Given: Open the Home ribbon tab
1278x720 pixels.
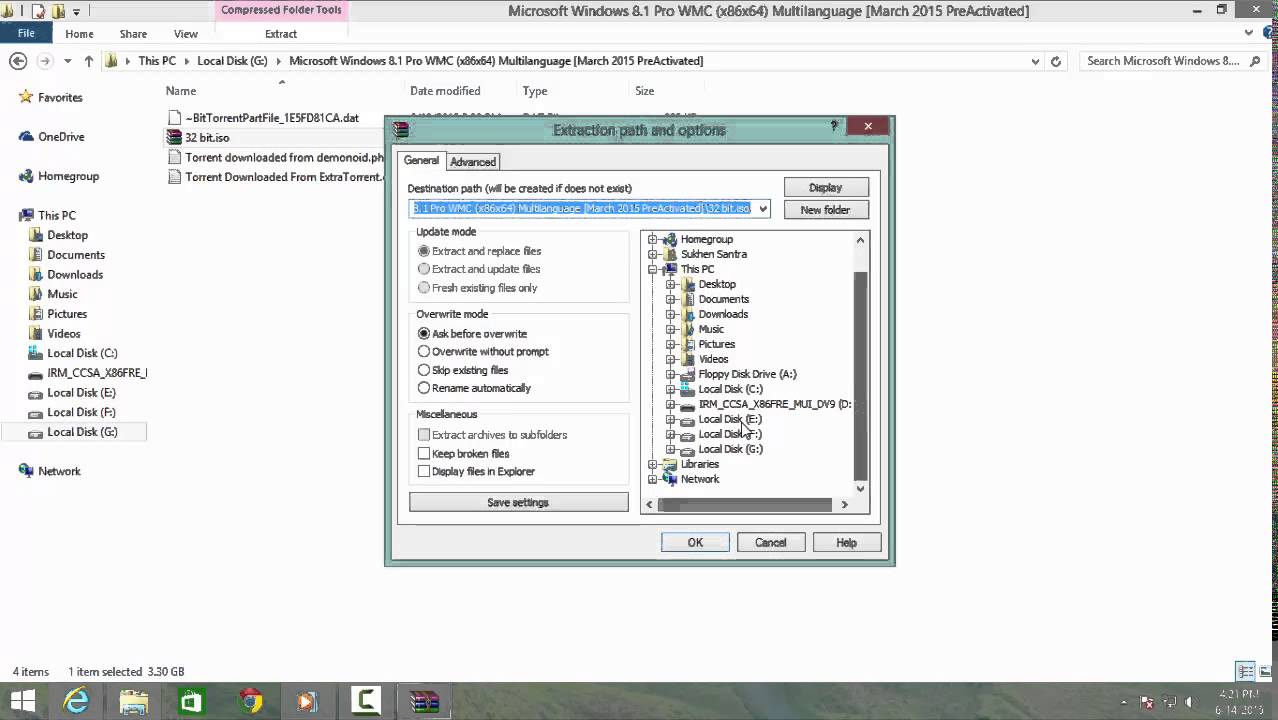Looking at the screenshot, I should (79, 33).
